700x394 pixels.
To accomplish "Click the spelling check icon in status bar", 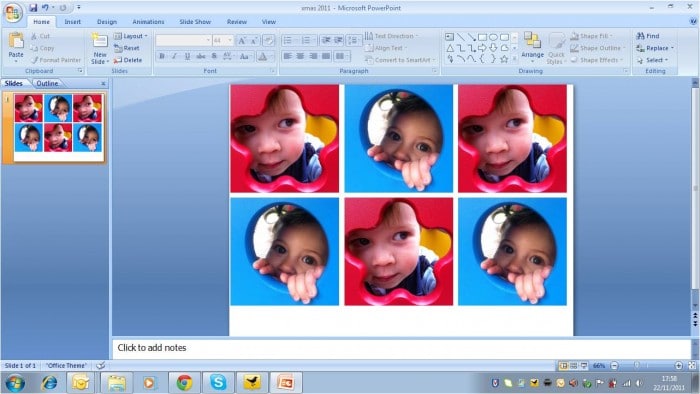I will pos(100,365).
